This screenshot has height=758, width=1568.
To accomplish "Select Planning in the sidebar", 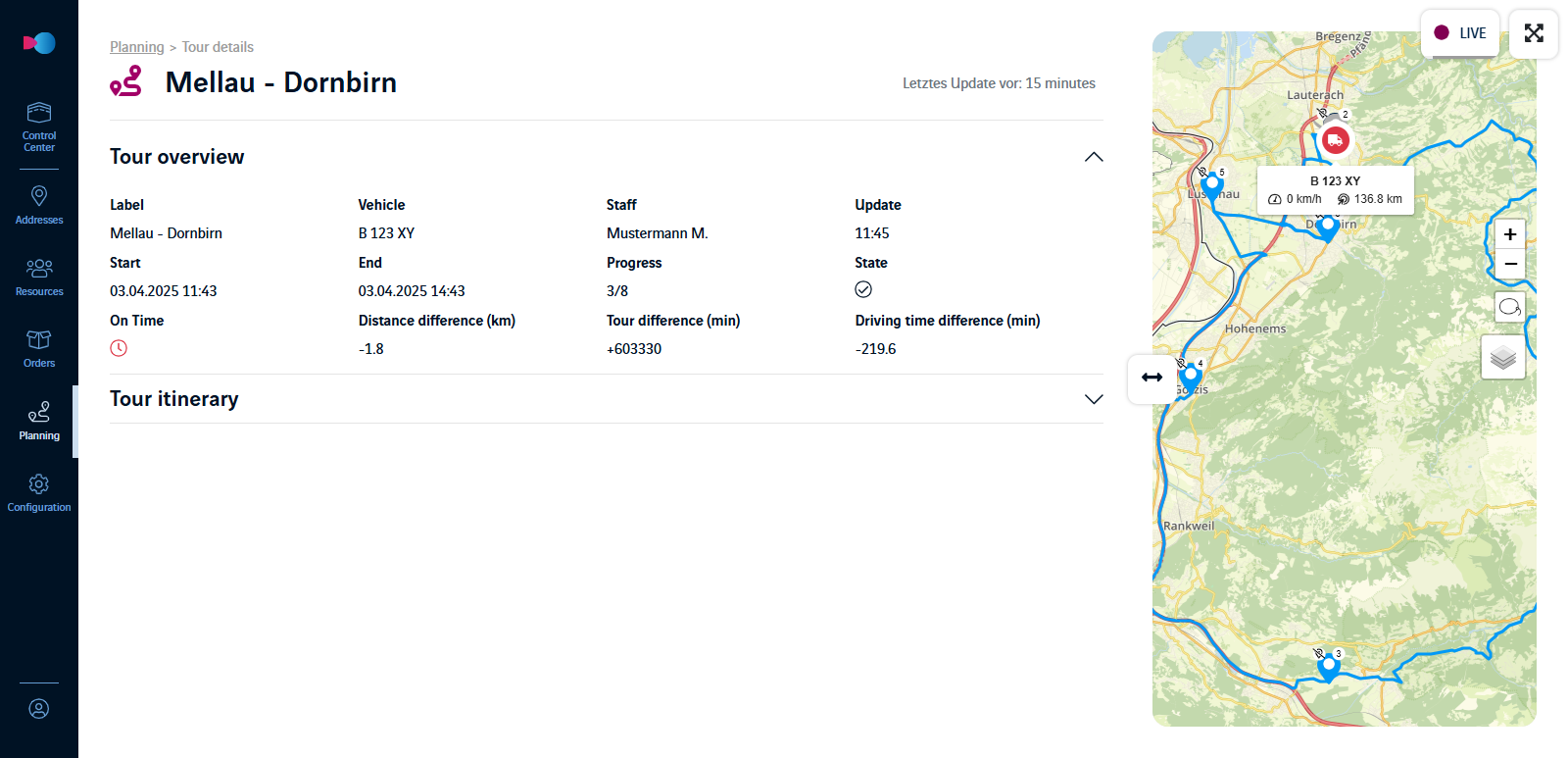I will 39,421.
